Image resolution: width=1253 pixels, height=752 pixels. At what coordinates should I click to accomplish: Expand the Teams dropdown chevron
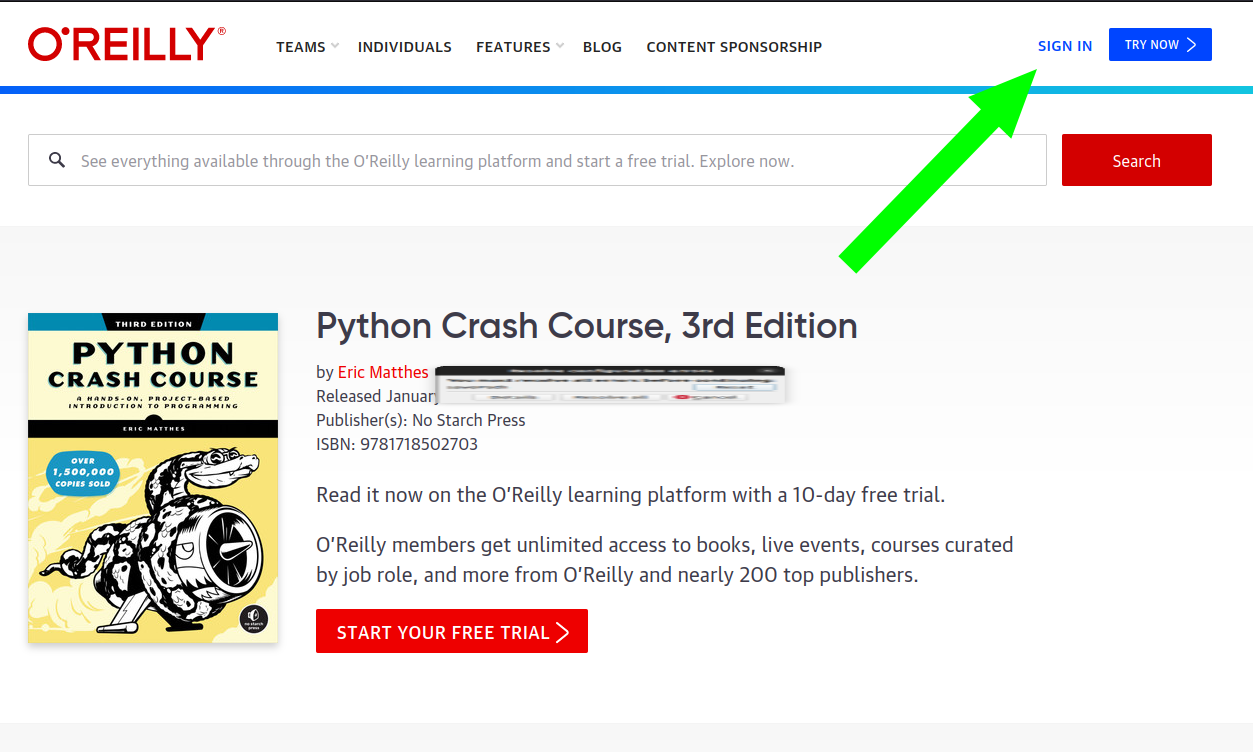(x=335, y=46)
